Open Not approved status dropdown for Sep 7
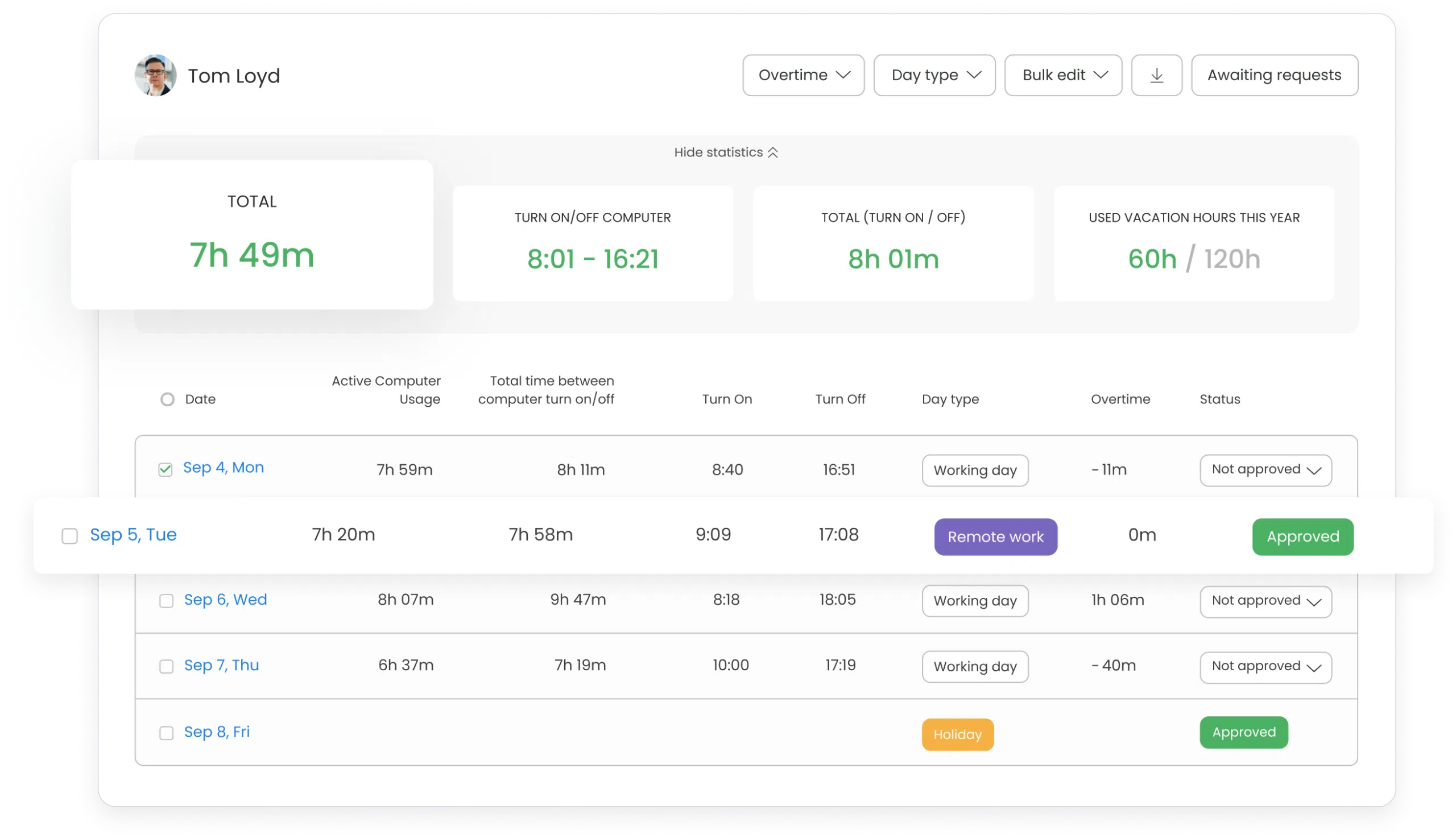1456x838 pixels. click(1265, 667)
